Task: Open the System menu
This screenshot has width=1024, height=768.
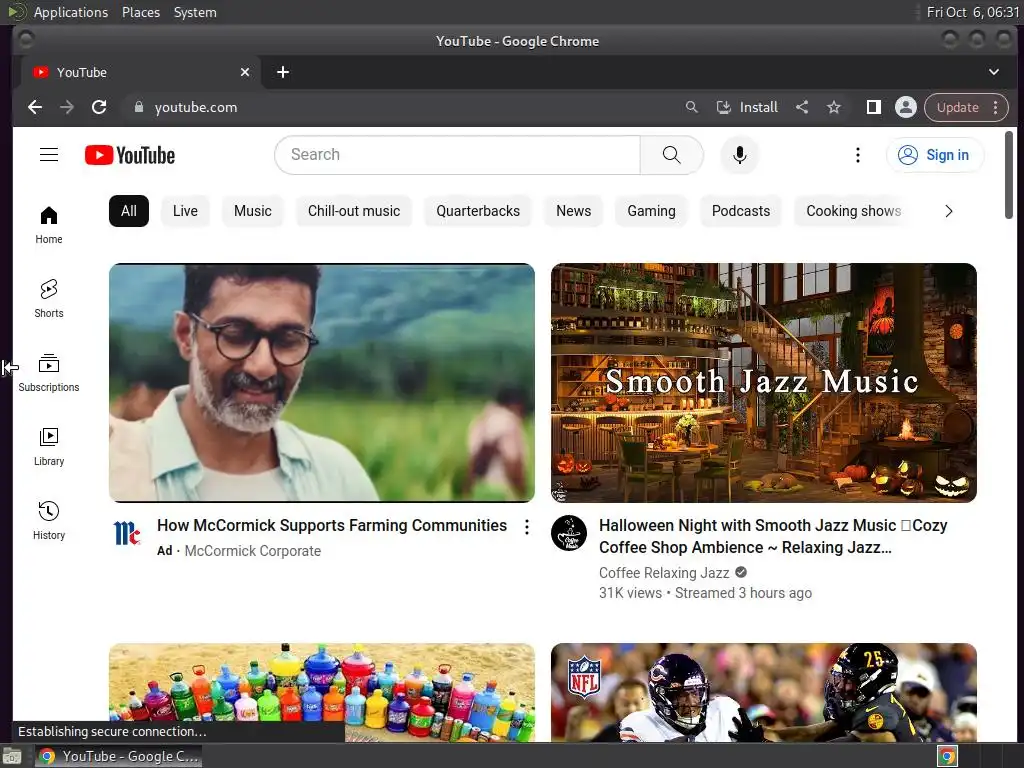Action: coord(195,12)
